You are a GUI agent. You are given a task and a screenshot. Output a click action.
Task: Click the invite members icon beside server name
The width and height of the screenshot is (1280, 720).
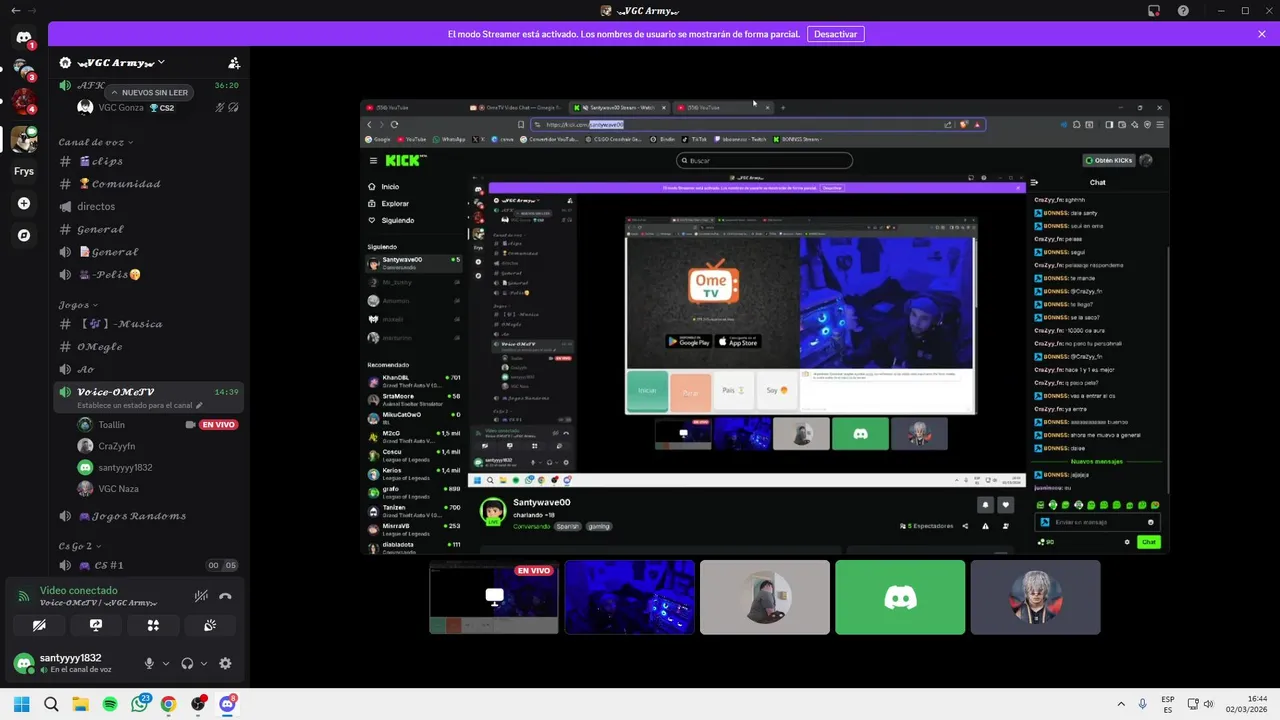pyautogui.click(x=233, y=63)
